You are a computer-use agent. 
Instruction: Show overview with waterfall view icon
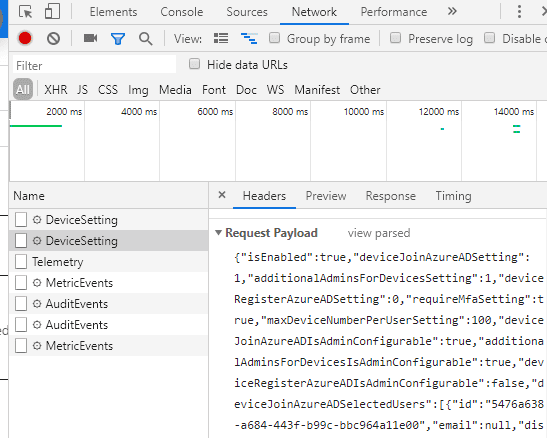249,38
